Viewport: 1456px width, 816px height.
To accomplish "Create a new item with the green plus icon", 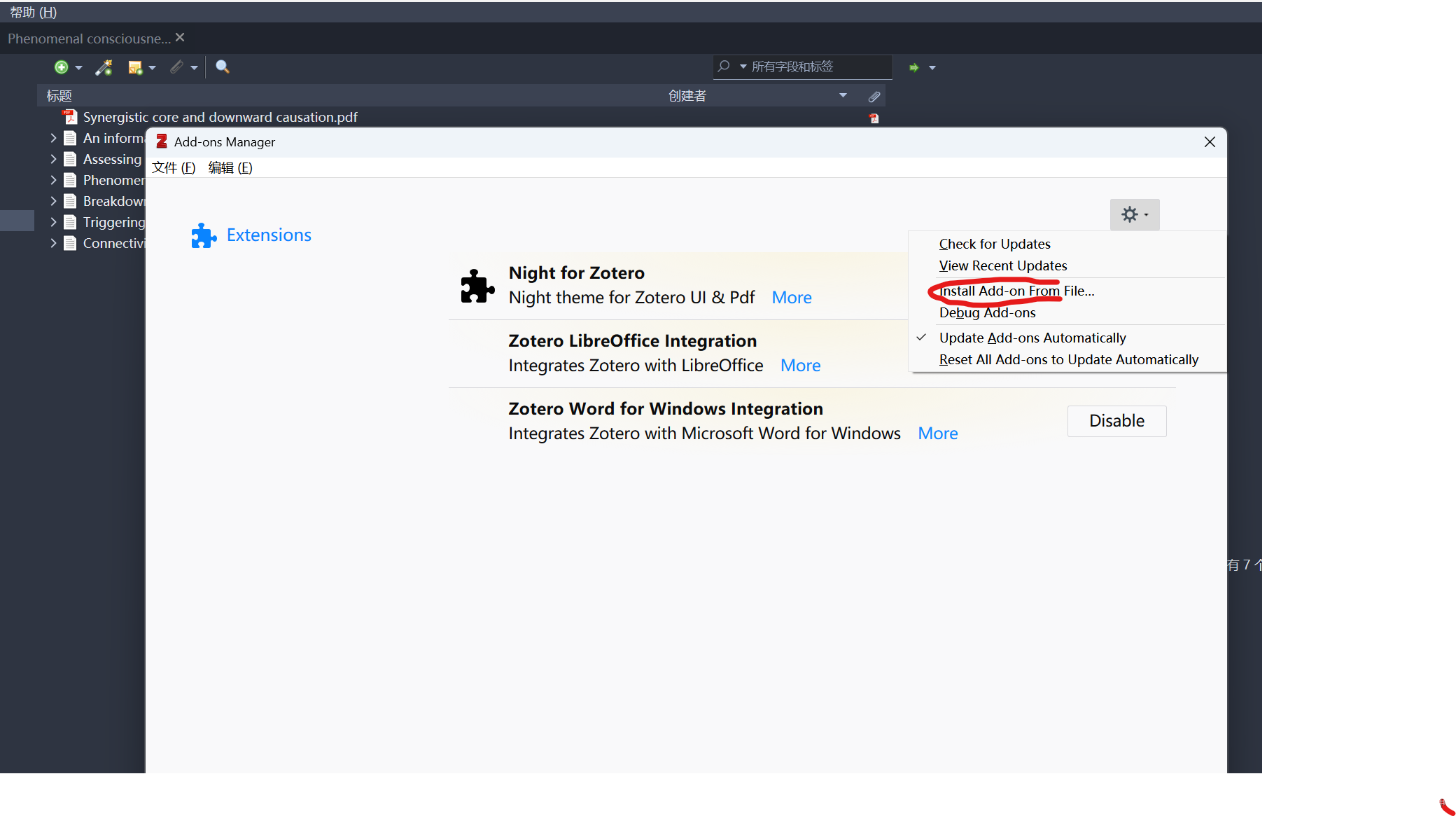I will click(60, 67).
